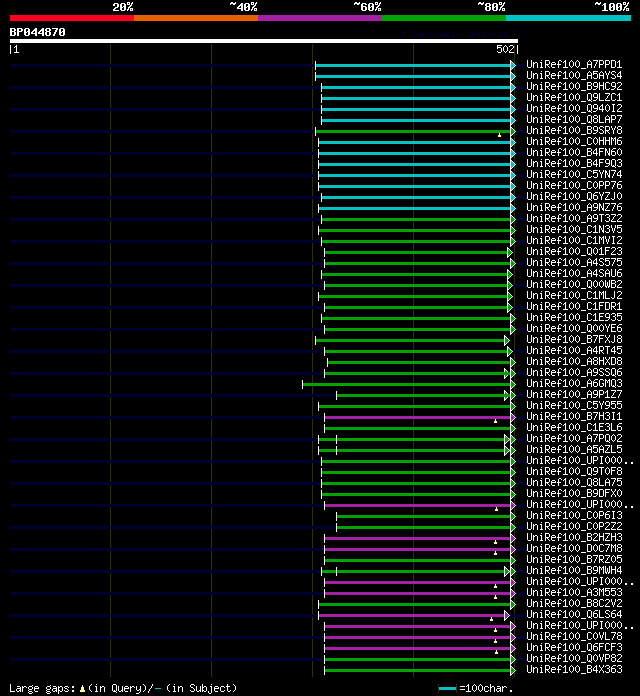Click the UniRef100_A4S575 label
This screenshot has height=696, width=640.
pyautogui.click(x=574, y=262)
